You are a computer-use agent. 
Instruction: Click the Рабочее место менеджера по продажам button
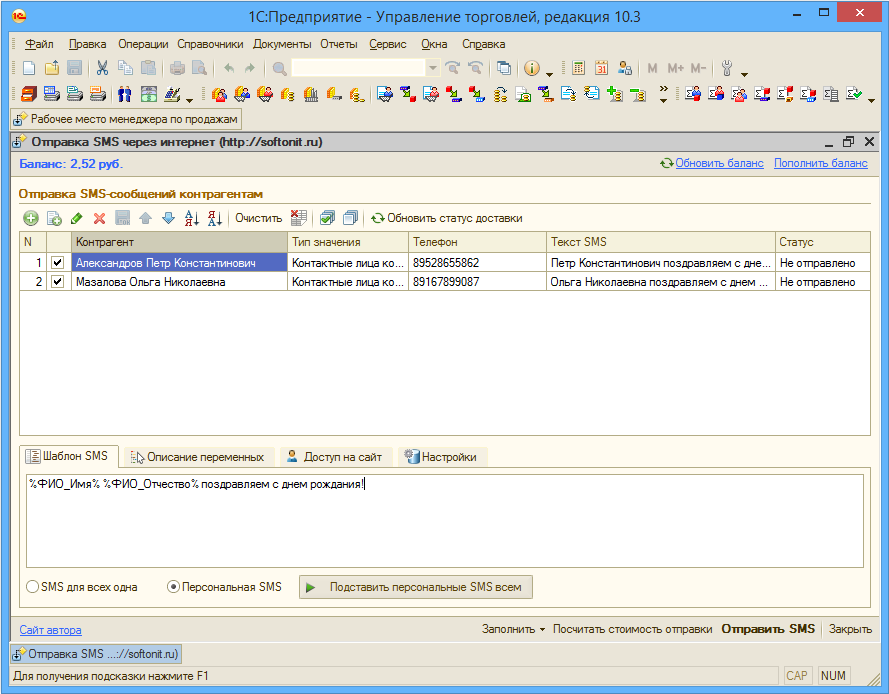tap(126, 119)
